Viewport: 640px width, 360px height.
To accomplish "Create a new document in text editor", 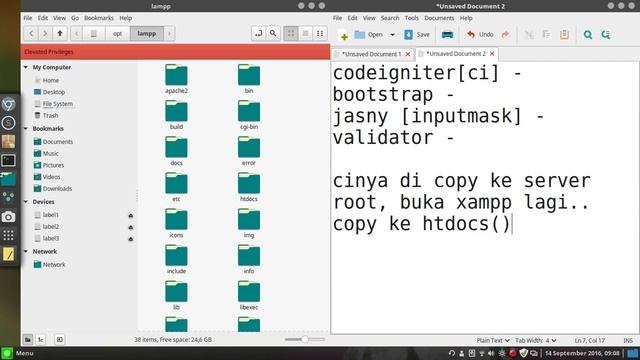I will click(x=344, y=35).
